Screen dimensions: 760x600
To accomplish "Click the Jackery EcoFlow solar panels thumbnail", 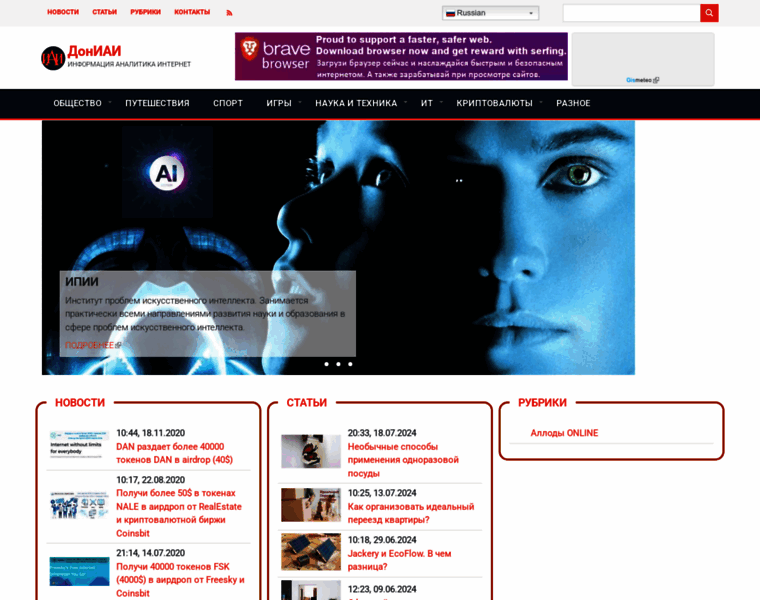I will 311,552.
